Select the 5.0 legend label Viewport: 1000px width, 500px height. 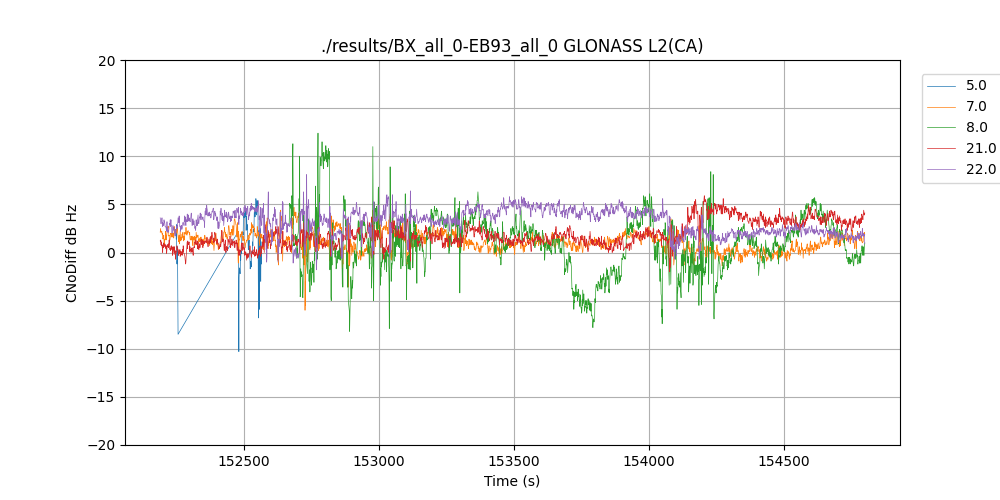(976, 86)
